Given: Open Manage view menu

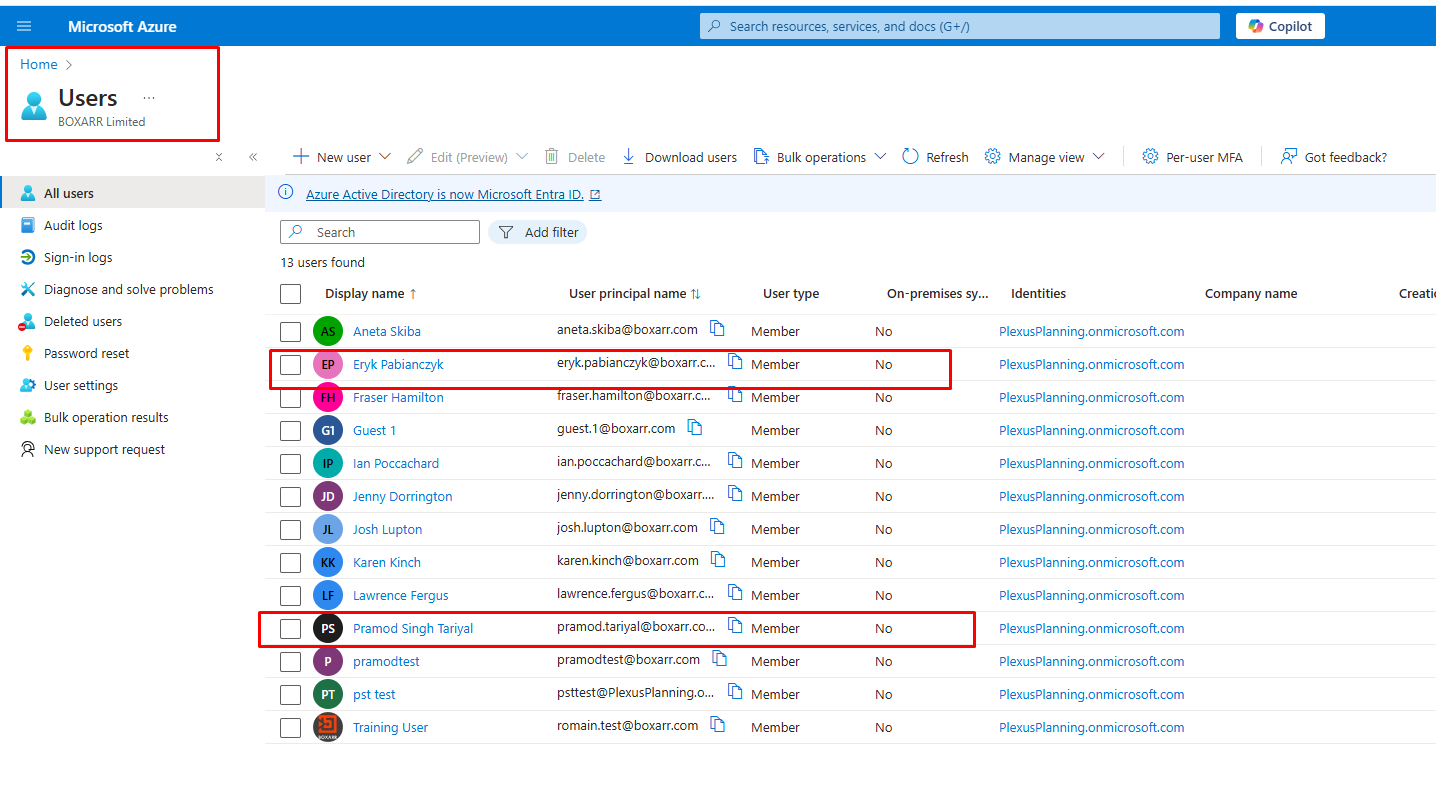Looking at the screenshot, I should pyautogui.click(x=1035, y=157).
